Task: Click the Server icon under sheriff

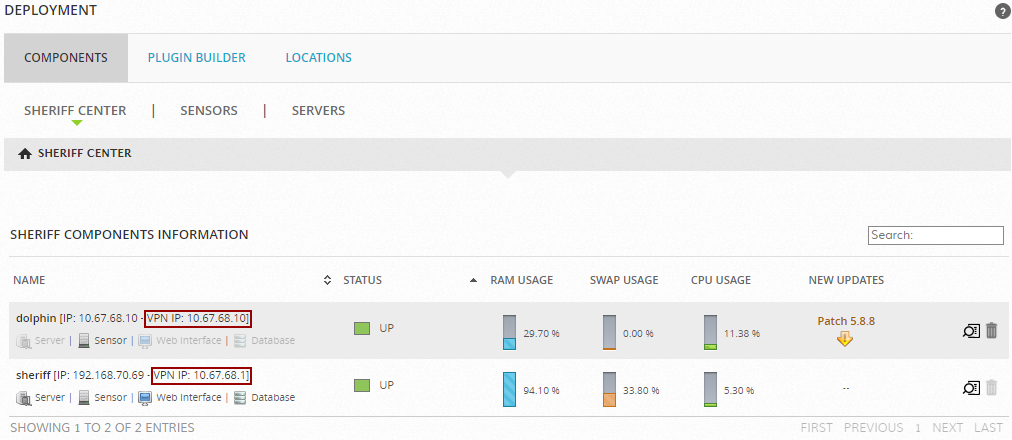Action: (x=23, y=398)
